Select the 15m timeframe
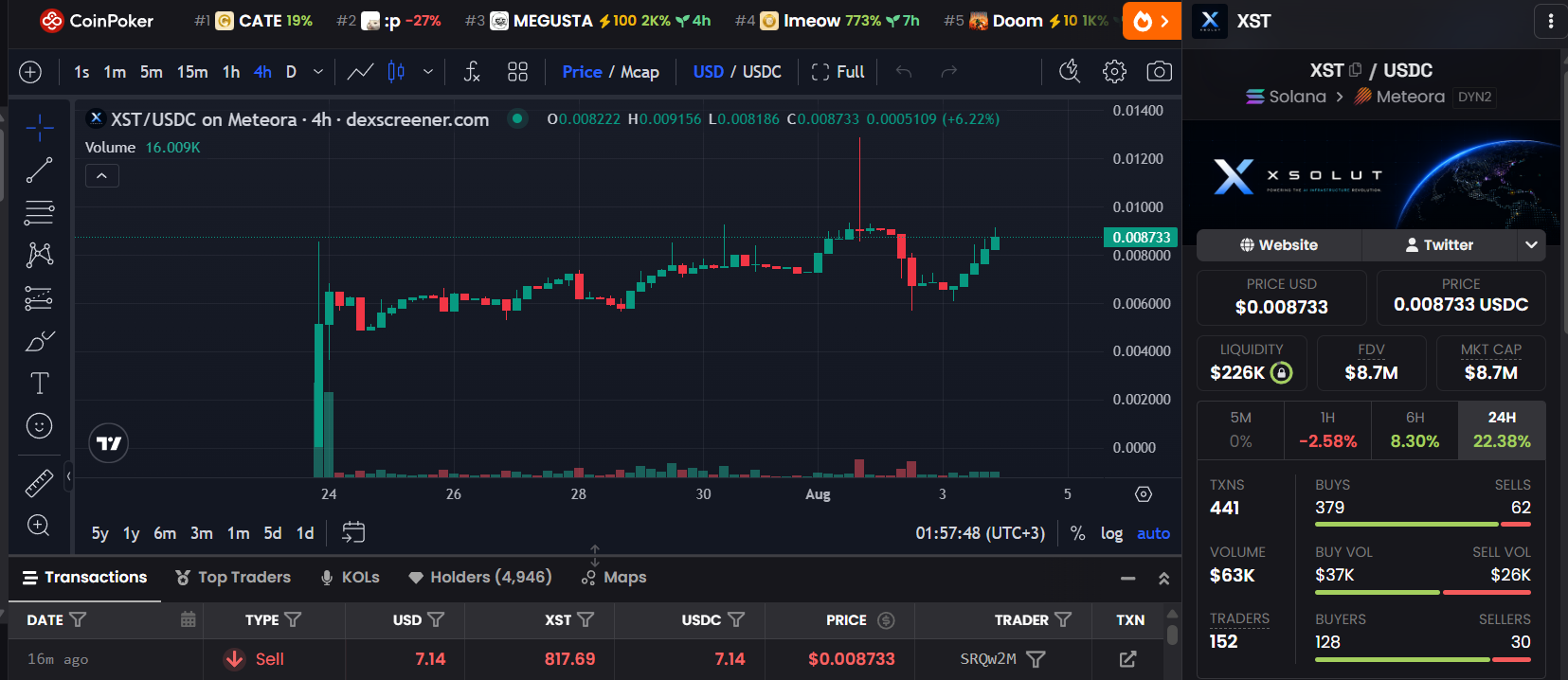The width and height of the screenshot is (1568, 680). coord(192,72)
